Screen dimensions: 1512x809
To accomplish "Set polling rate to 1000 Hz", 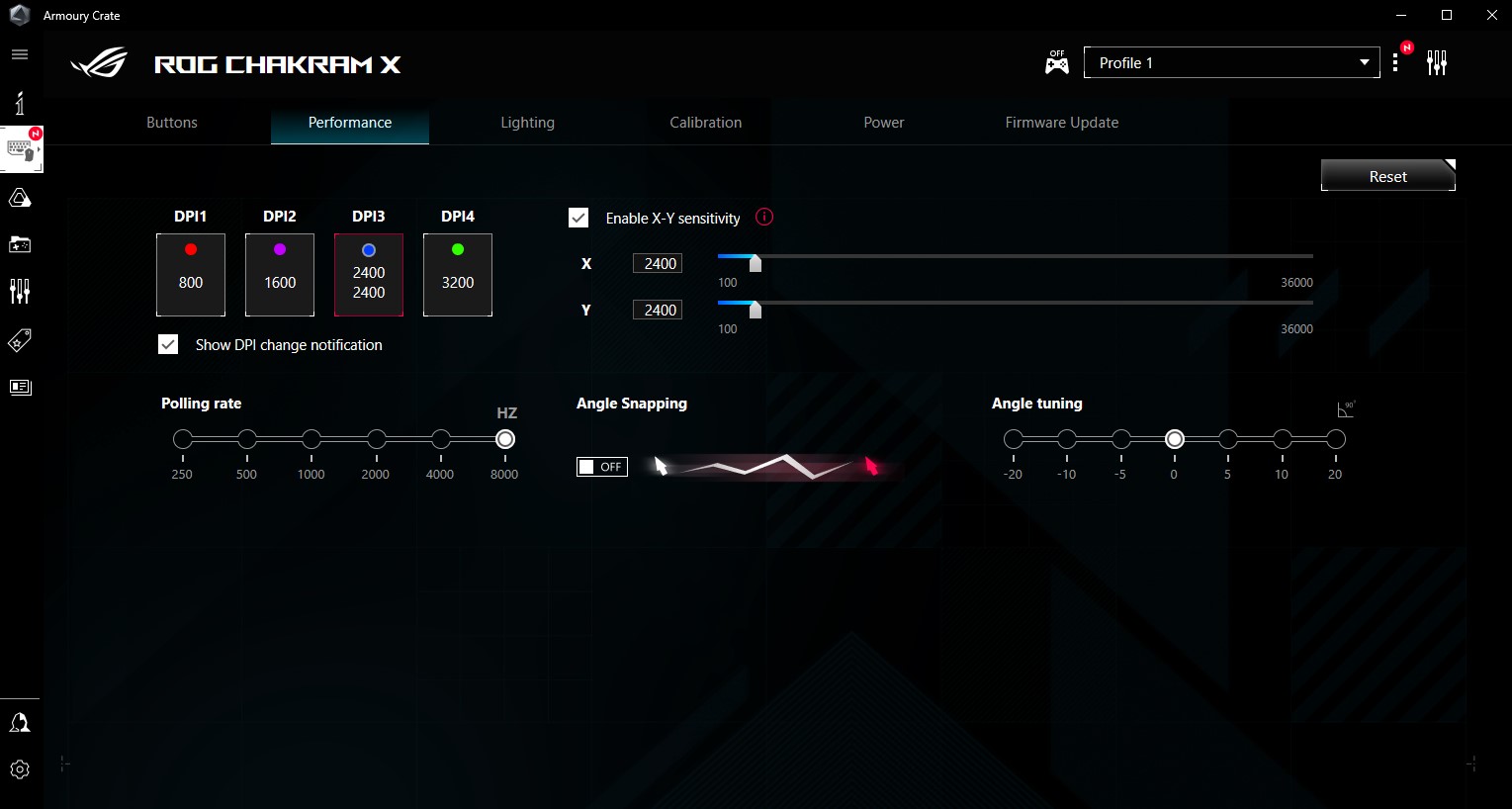I will [311, 439].
